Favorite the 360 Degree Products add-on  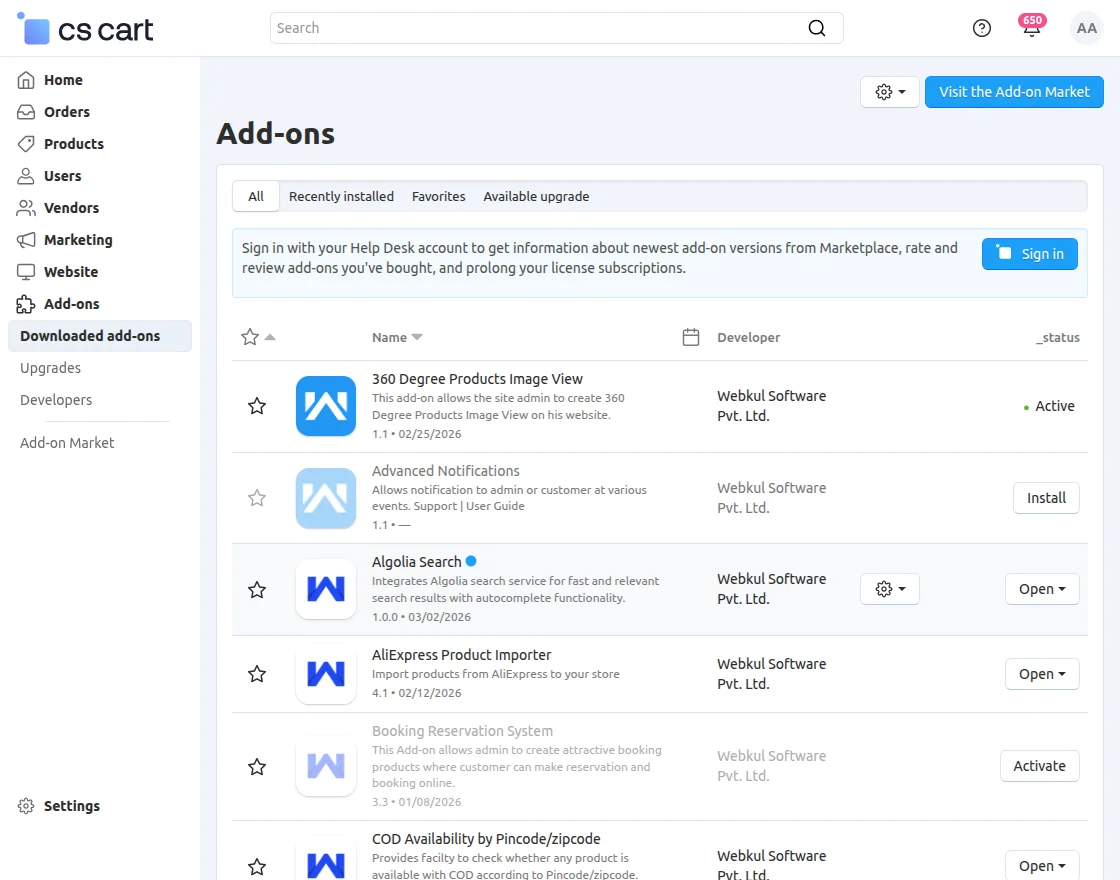(x=257, y=406)
